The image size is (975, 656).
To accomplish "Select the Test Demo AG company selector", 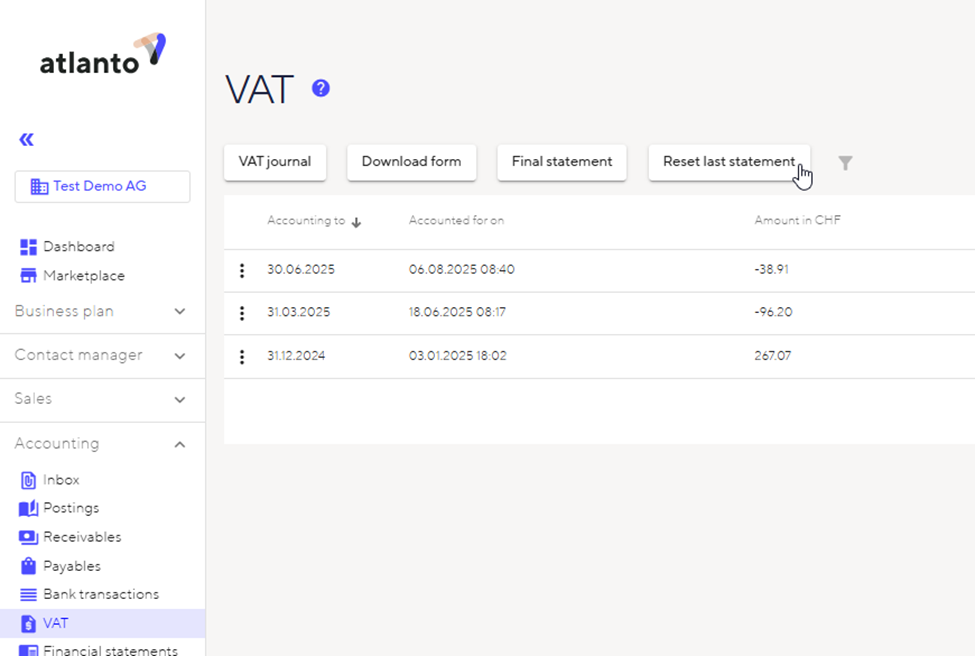I will point(102,187).
